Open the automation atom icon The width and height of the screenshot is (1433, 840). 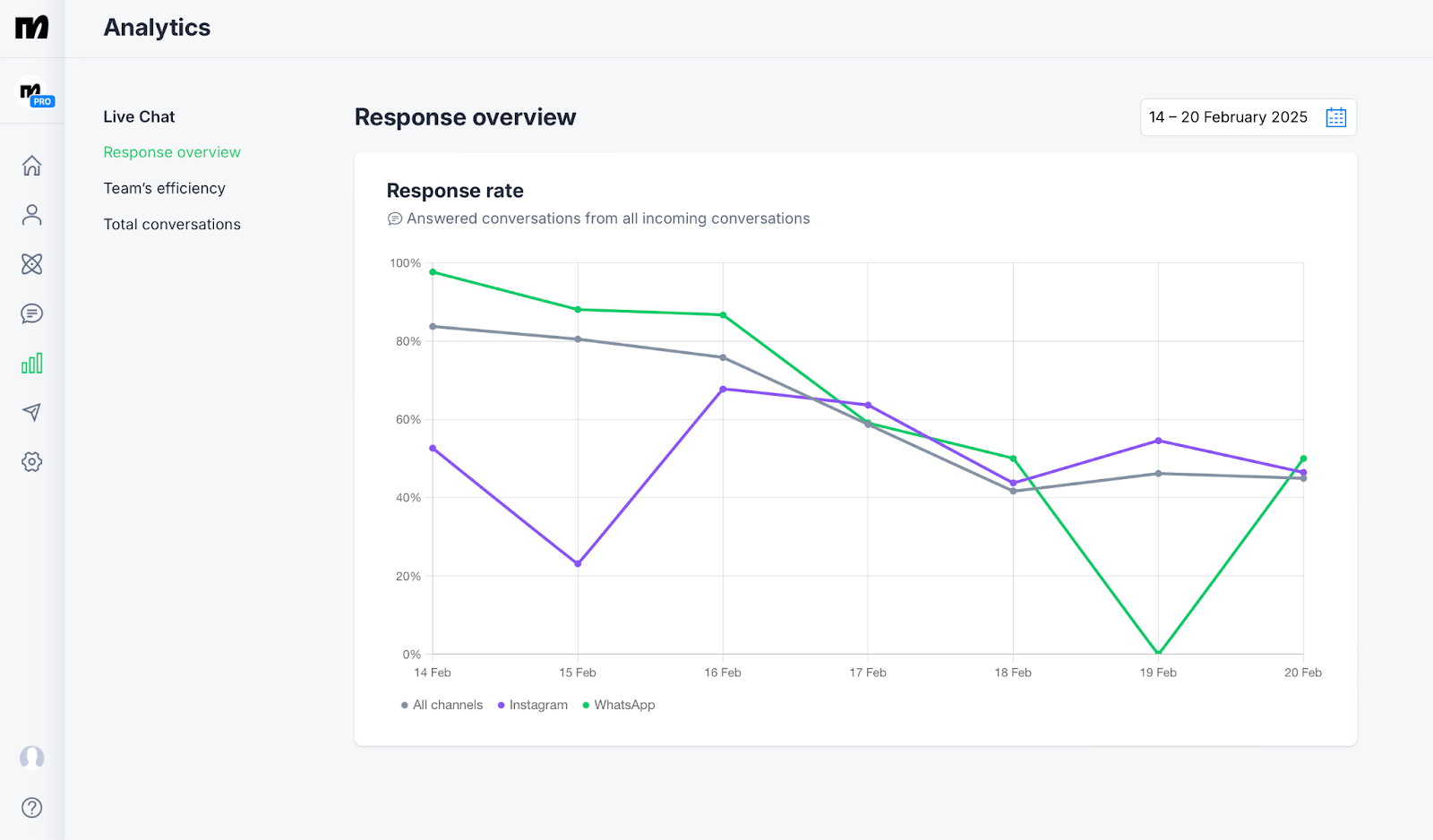pyautogui.click(x=31, y=264)
